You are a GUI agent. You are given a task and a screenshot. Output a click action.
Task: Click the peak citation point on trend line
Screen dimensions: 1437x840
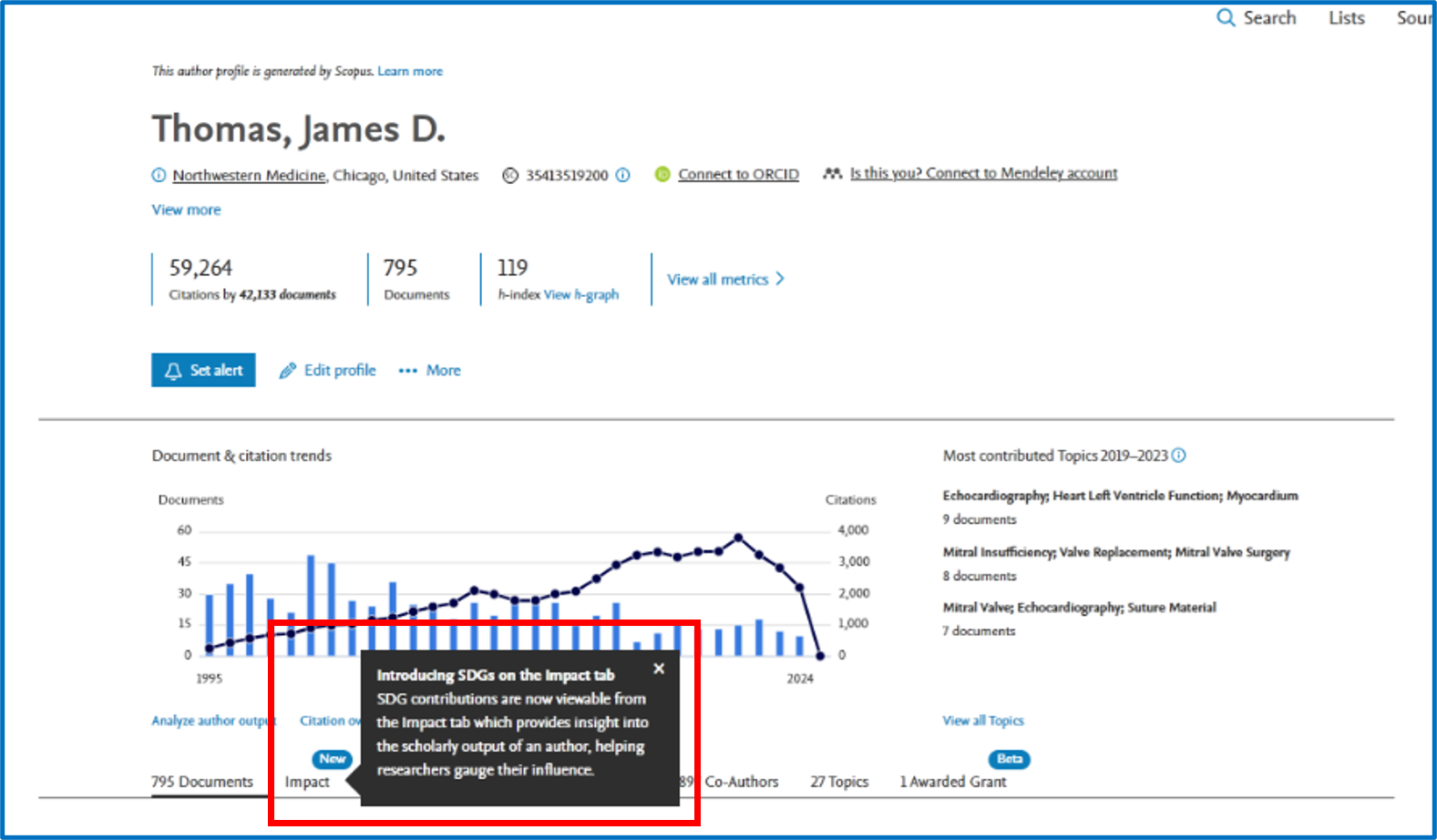[738, 538]
